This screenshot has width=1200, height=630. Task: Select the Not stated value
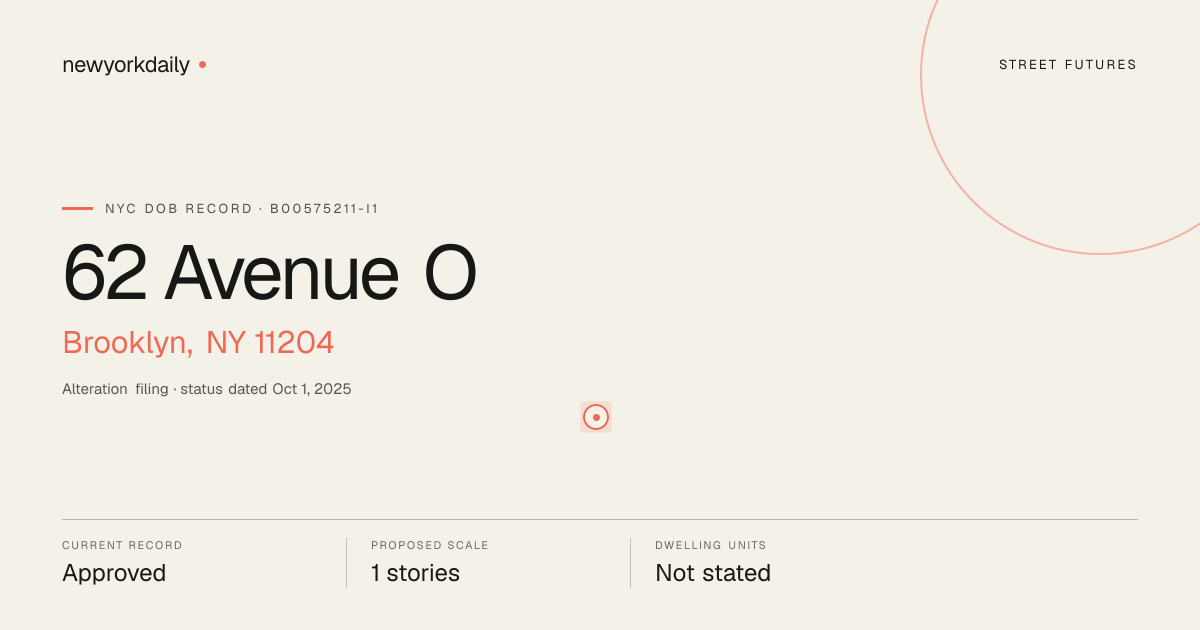pyautogui.click(x=713, y=573)
